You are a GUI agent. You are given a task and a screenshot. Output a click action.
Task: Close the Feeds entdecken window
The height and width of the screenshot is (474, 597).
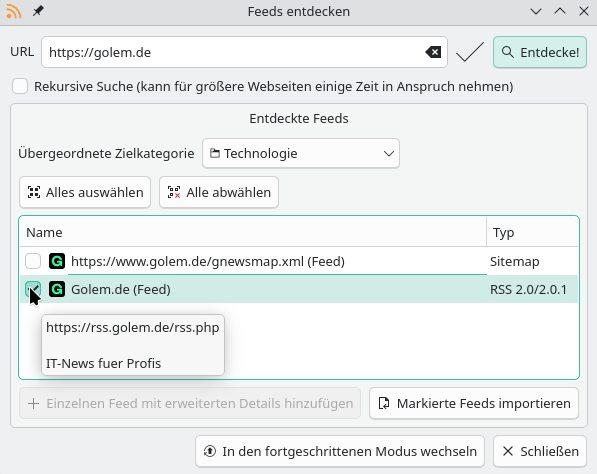[x=584, y=11]
